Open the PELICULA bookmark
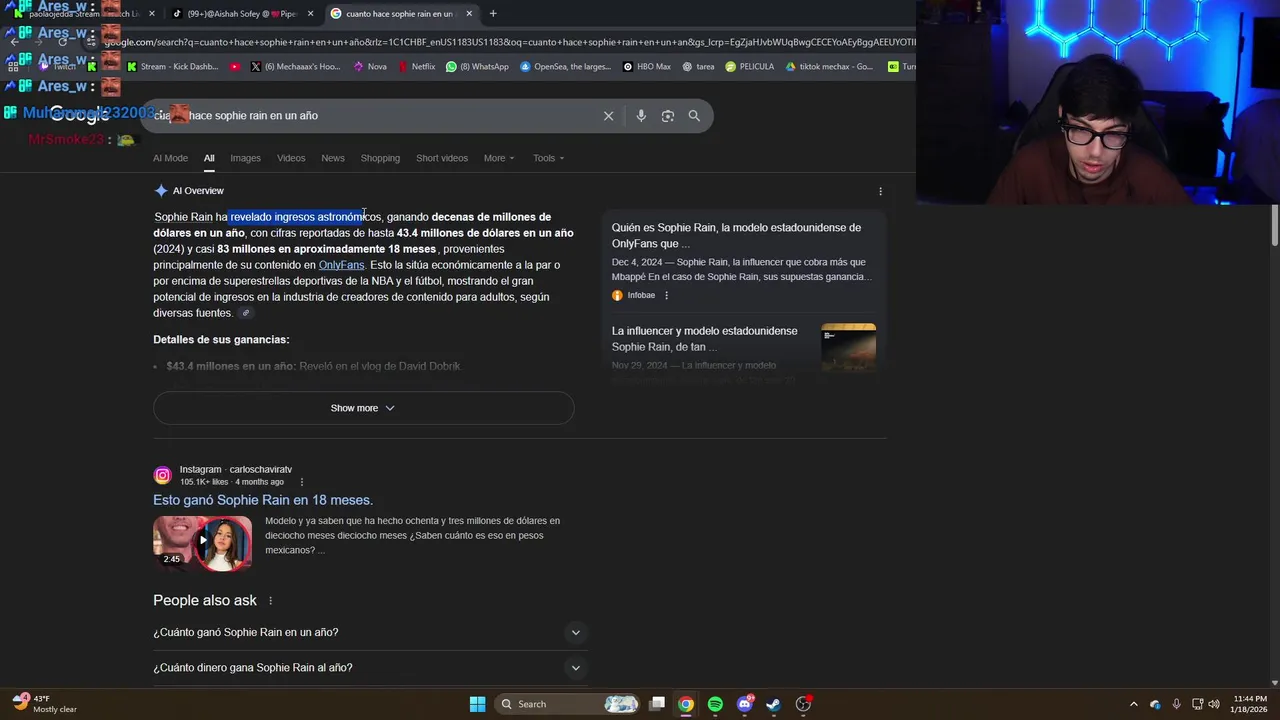Viewport: 1280px width, 720px height. click(750, 67)
